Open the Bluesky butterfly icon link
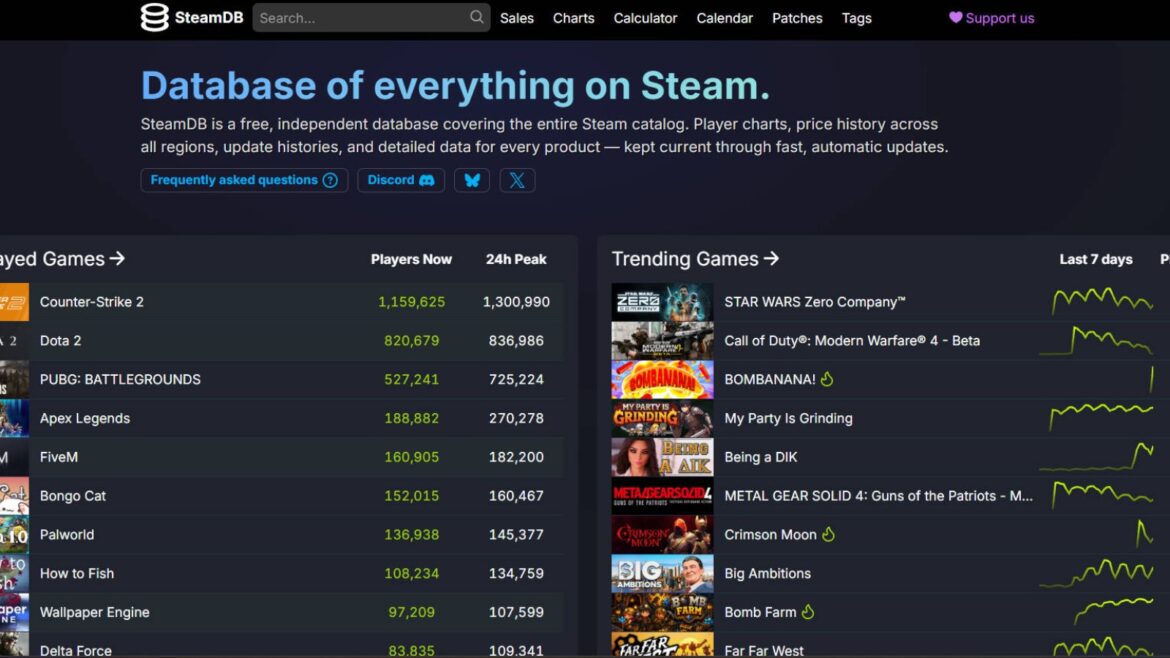Screen dimensions: 1170x658 pos(472,180)
